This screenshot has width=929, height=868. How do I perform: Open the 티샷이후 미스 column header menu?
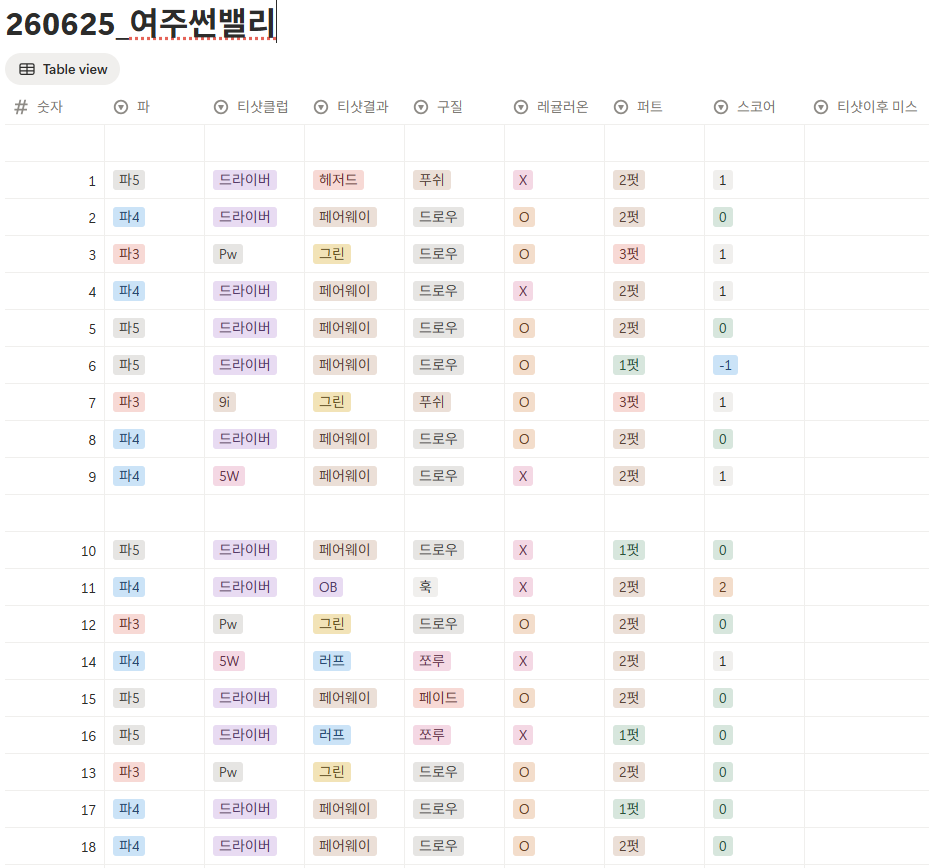pyautogui.click(x=867, y=107)
